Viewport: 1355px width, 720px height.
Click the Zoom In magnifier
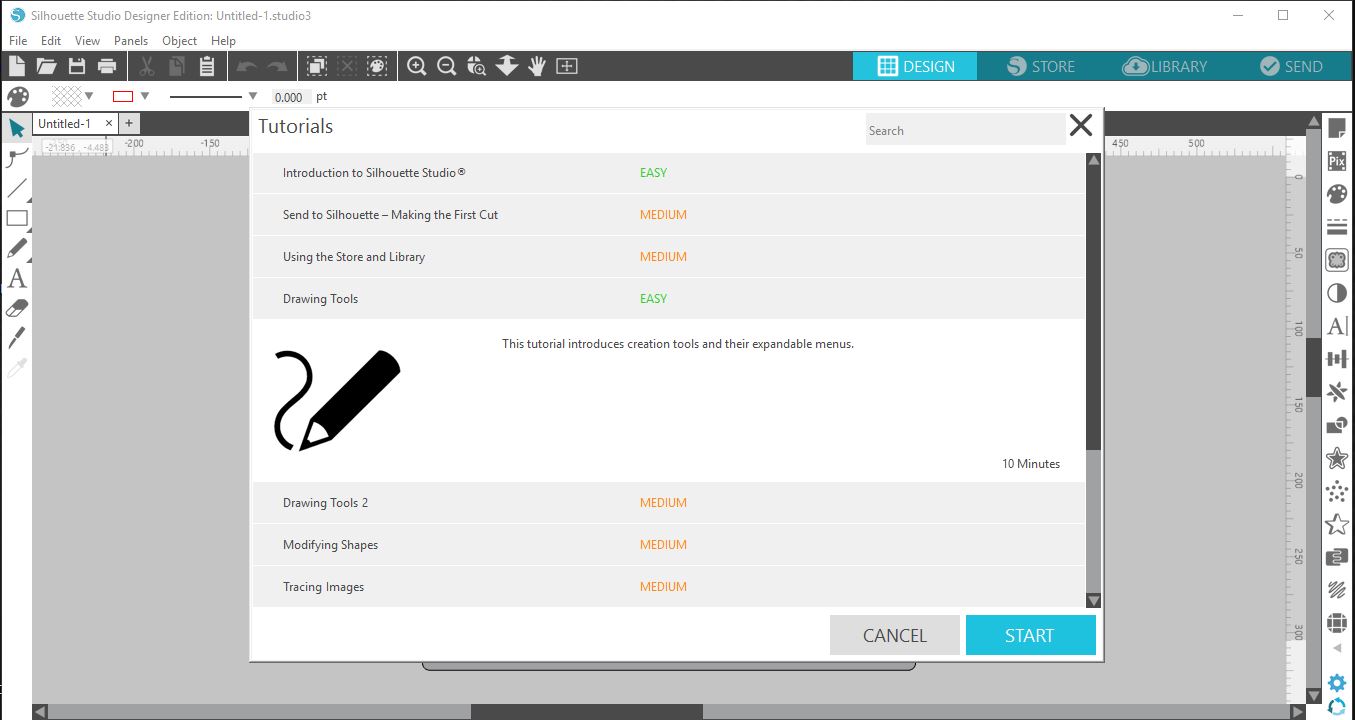tap(417, 66)
